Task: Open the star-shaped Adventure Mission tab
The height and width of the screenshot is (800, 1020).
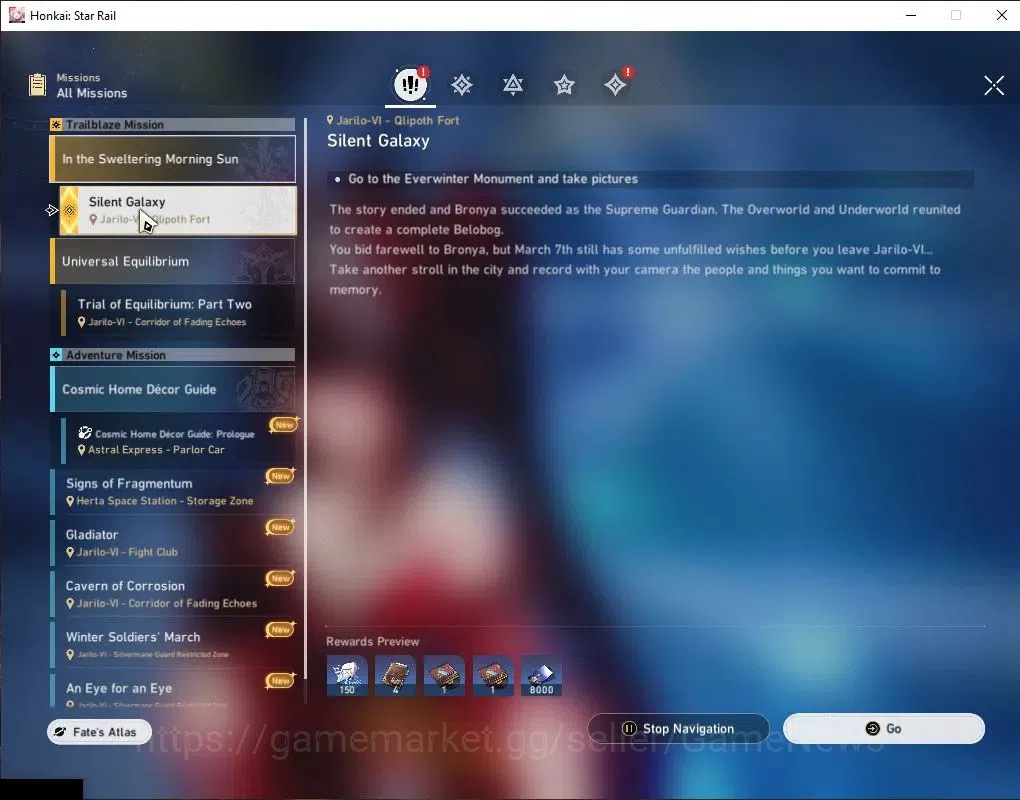Action: (x=564, y=85)
